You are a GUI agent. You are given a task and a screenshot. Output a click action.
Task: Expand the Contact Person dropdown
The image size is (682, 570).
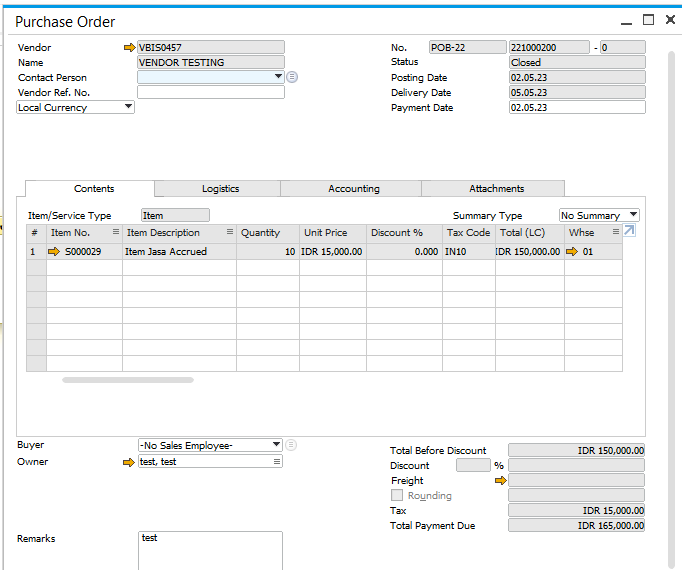coord(278,76)
